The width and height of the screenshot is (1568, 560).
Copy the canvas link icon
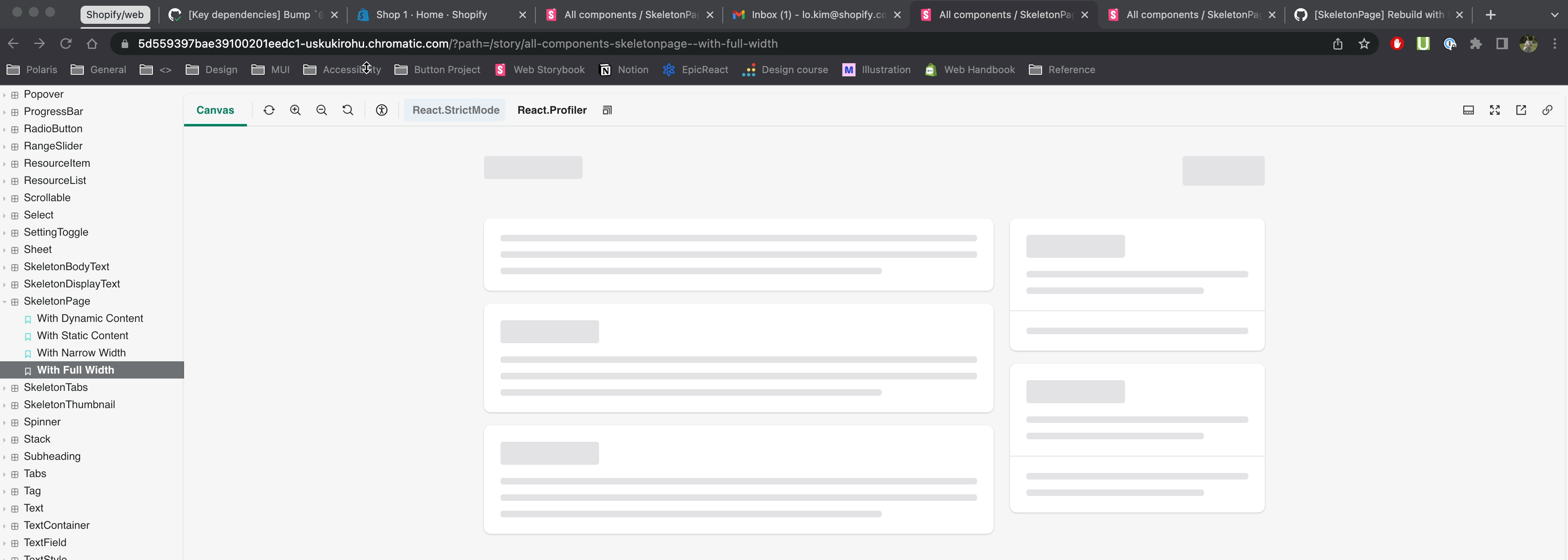1547,110
